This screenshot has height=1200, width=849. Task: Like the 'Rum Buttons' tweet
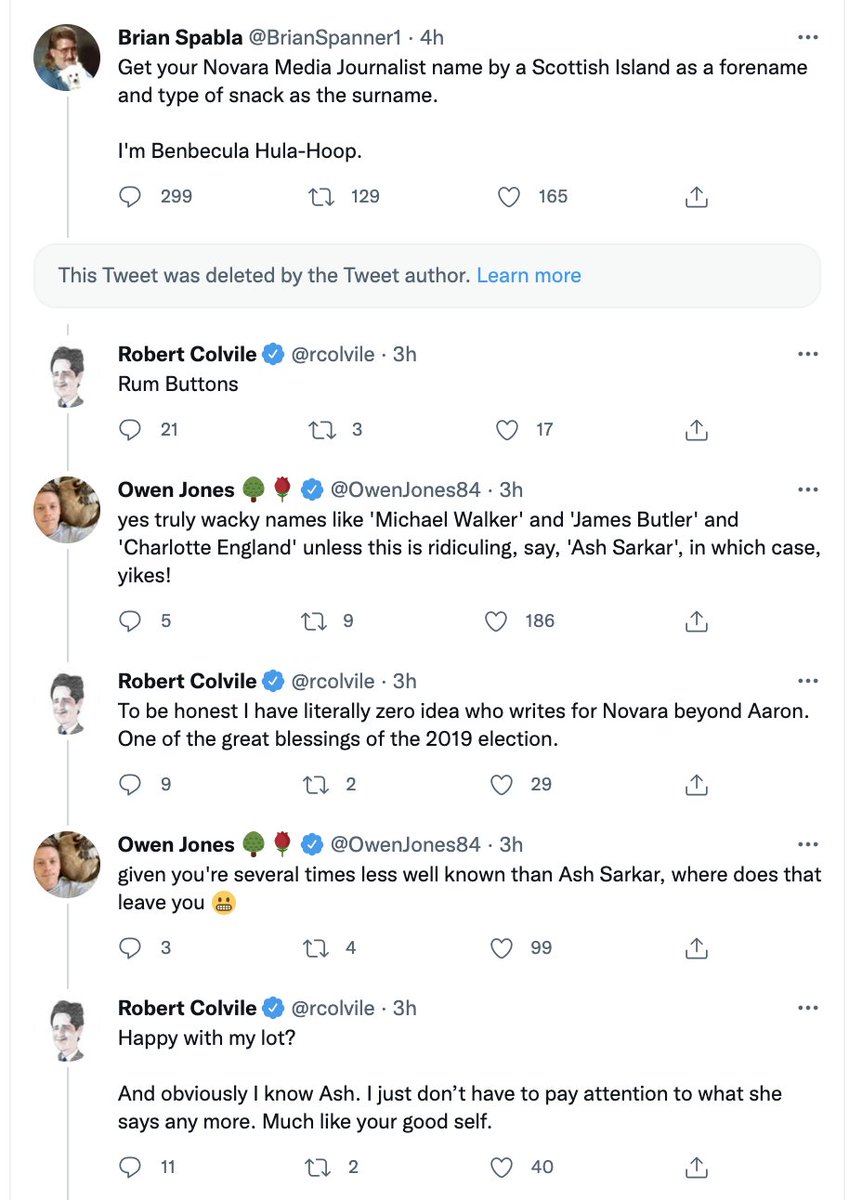coord(509,430)
